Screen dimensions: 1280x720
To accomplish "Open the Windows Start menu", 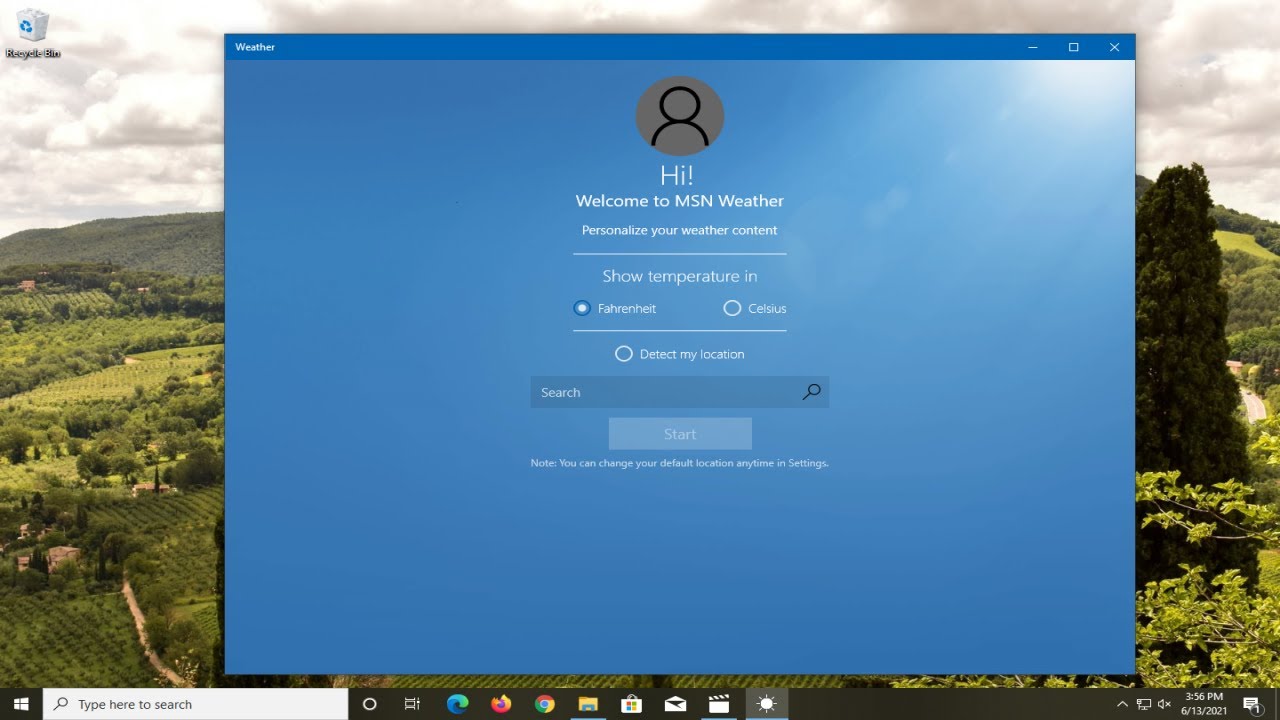I will (21, 704).
